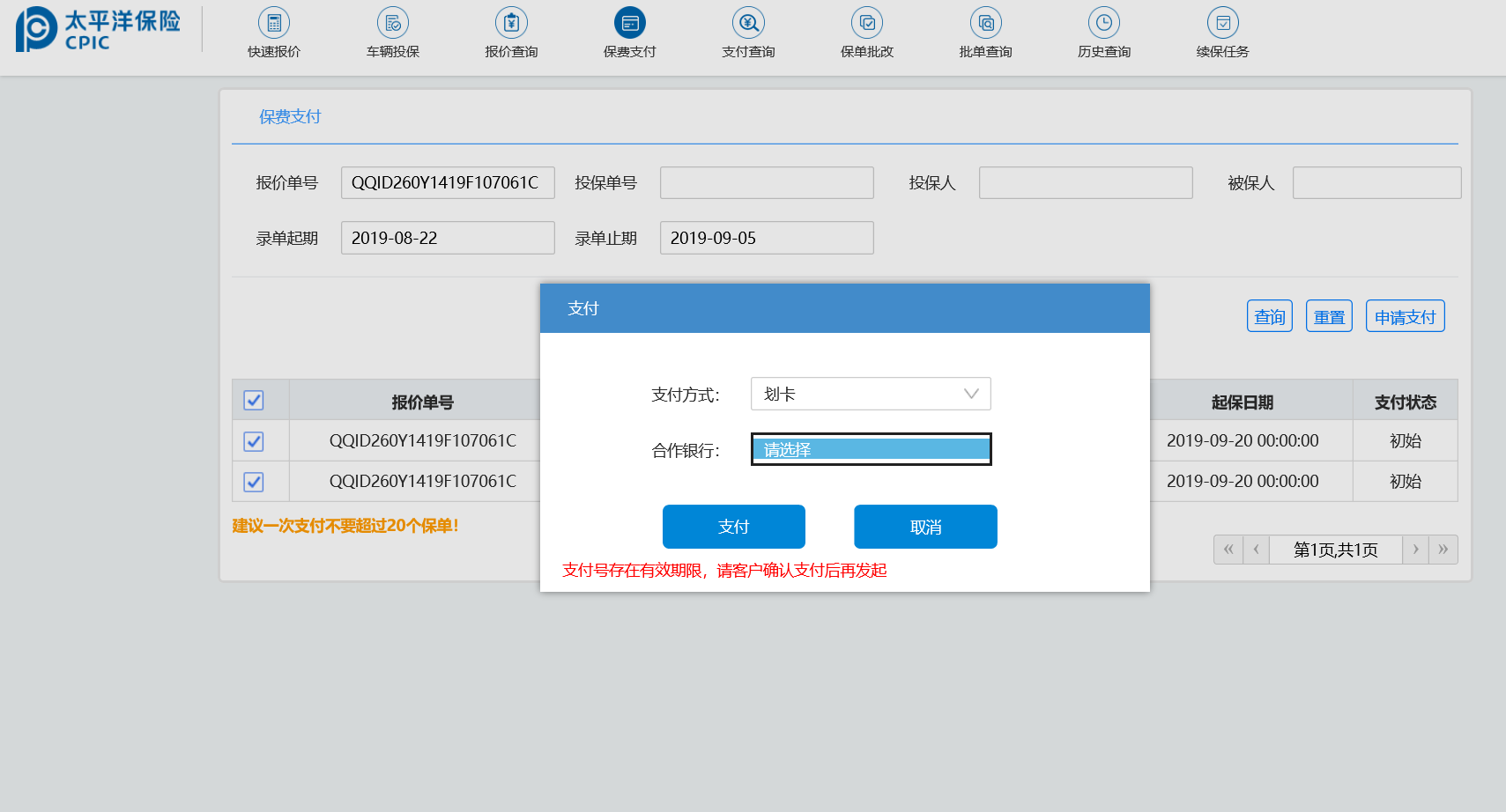This screenshot has height=812, width=1506.
Task: Open the 批单查询 icon
Action: (985, 23)
